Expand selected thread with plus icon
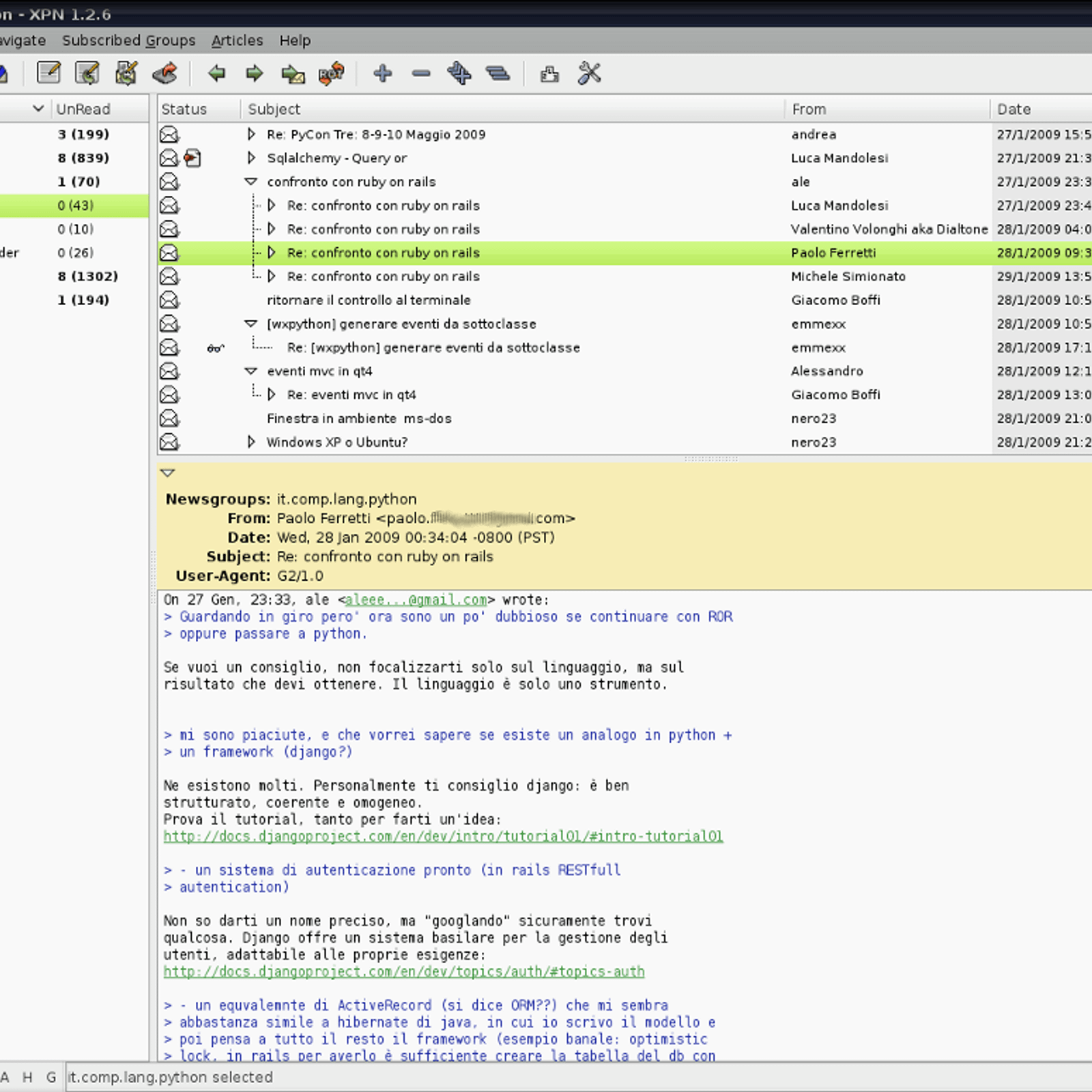 383,73
